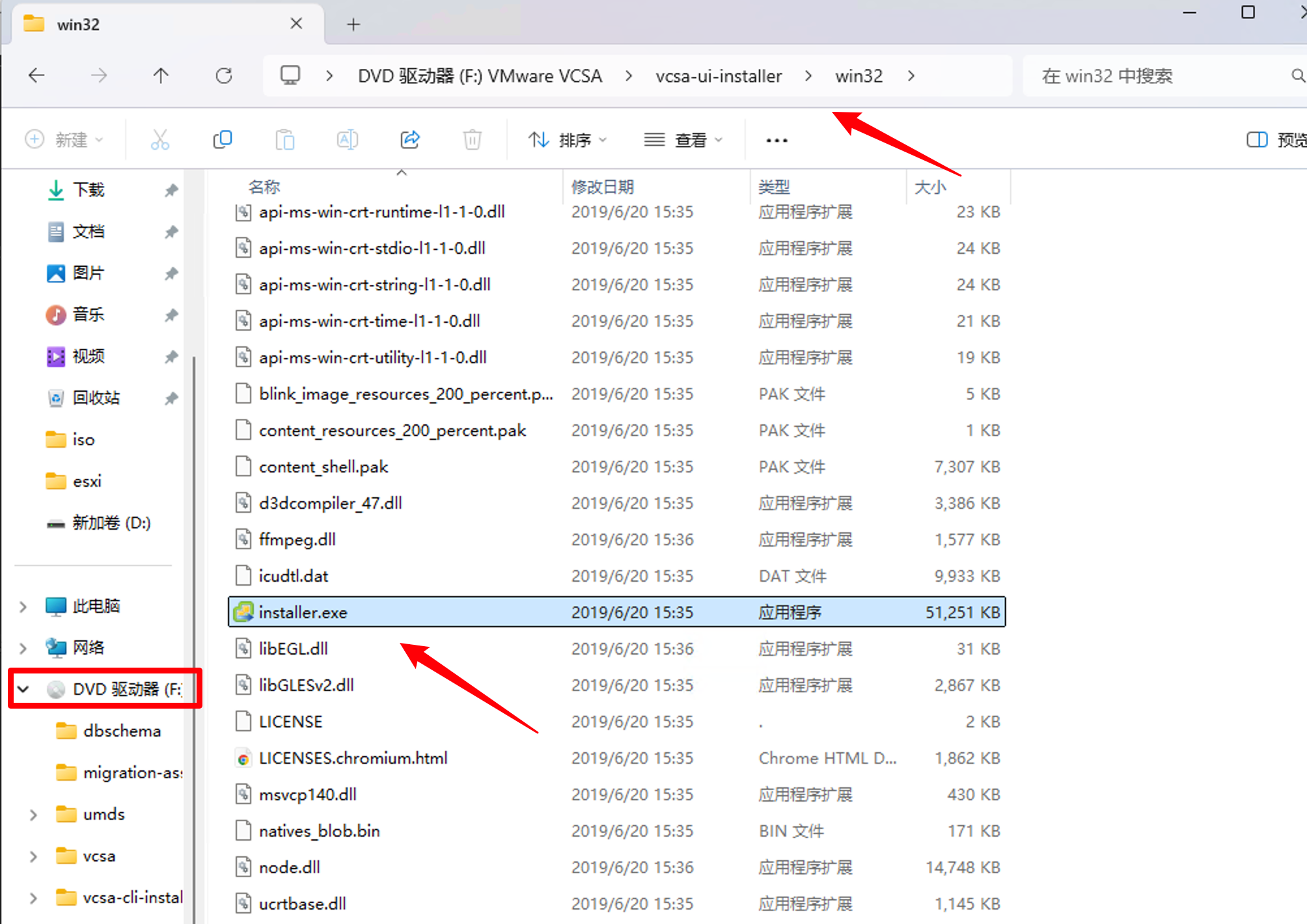Unpin 文档 using its pin icon
The image size is (1307, 924).
coord(171,232)
